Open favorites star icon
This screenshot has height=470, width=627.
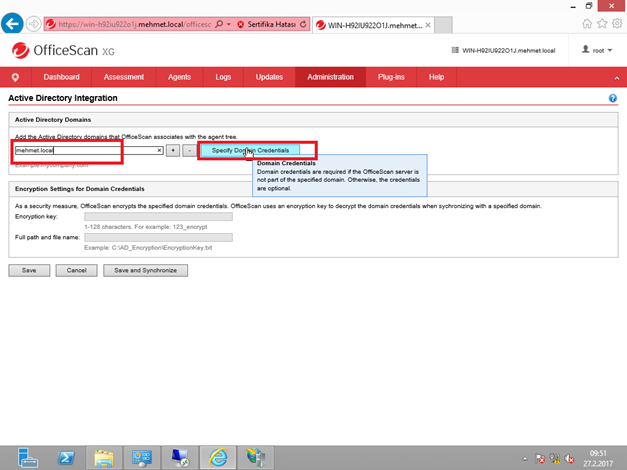[602, 24]
